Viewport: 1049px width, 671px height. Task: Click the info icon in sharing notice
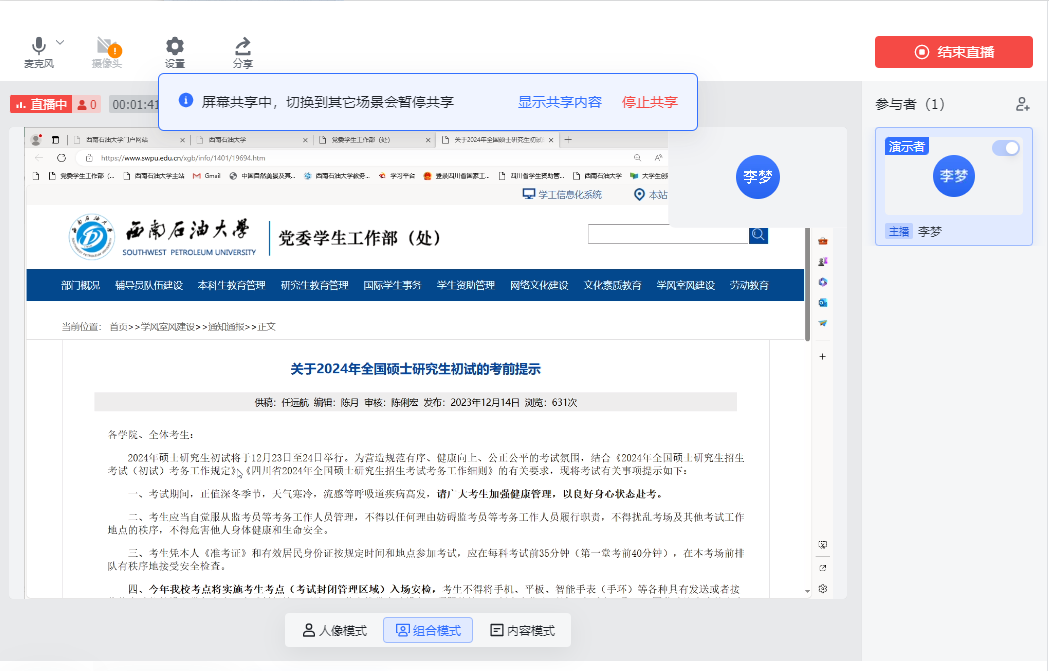coord(185,101)
